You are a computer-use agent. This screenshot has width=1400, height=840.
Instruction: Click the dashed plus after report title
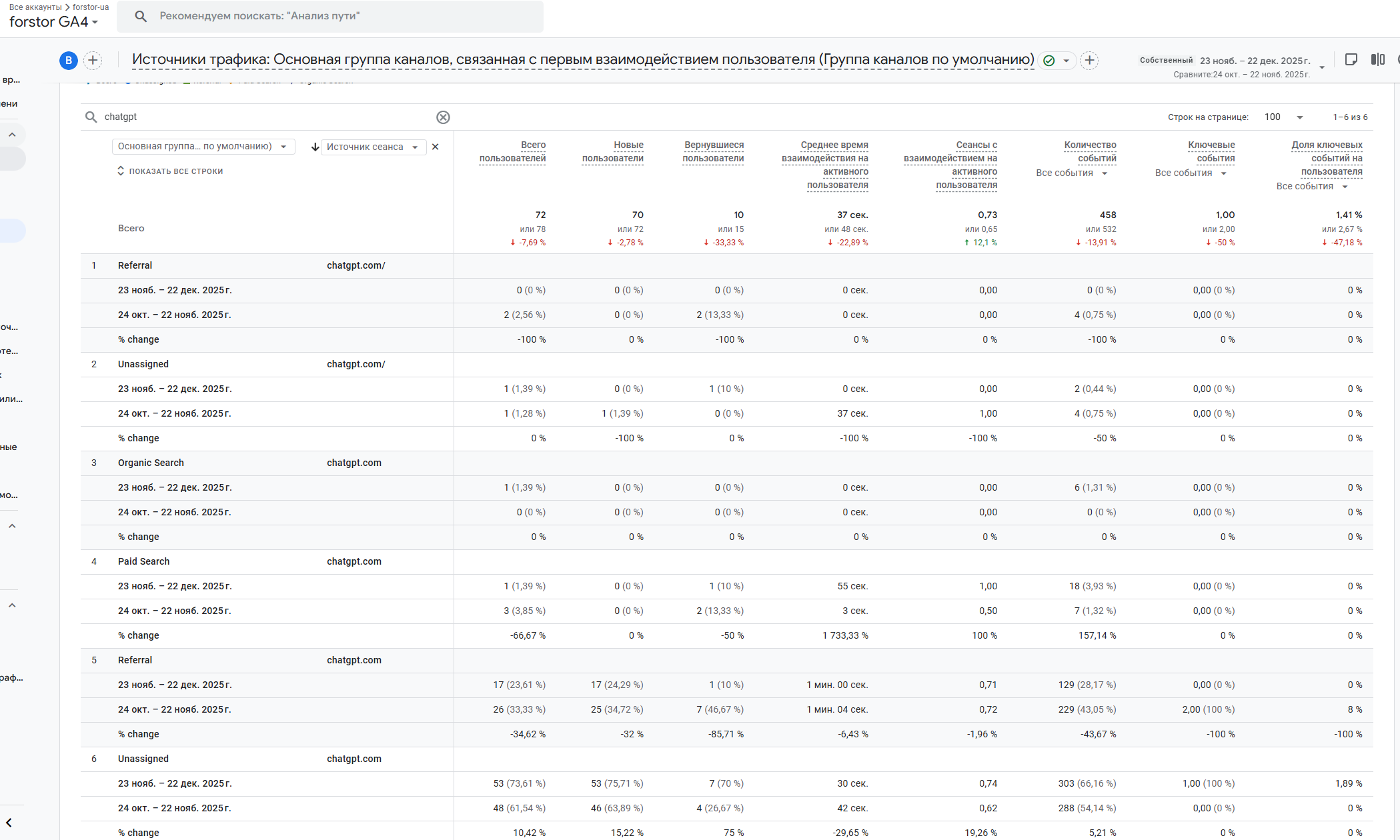tap(1089, 61)
